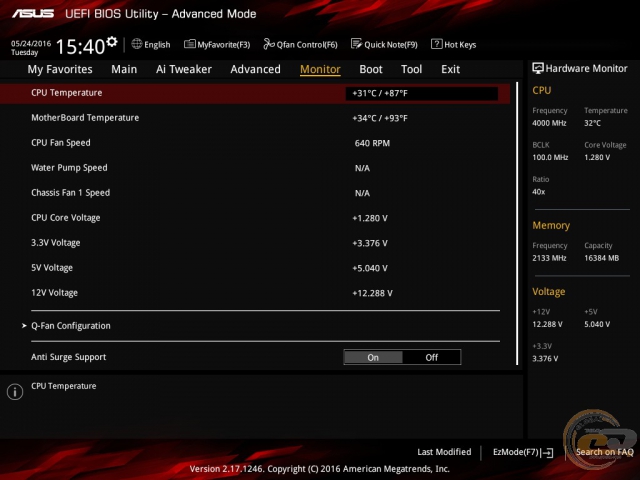The width and height of the screenshot is (640, 480).
Task: Click the Hot Keys question mark icon
Action: [x=436, y=44]
